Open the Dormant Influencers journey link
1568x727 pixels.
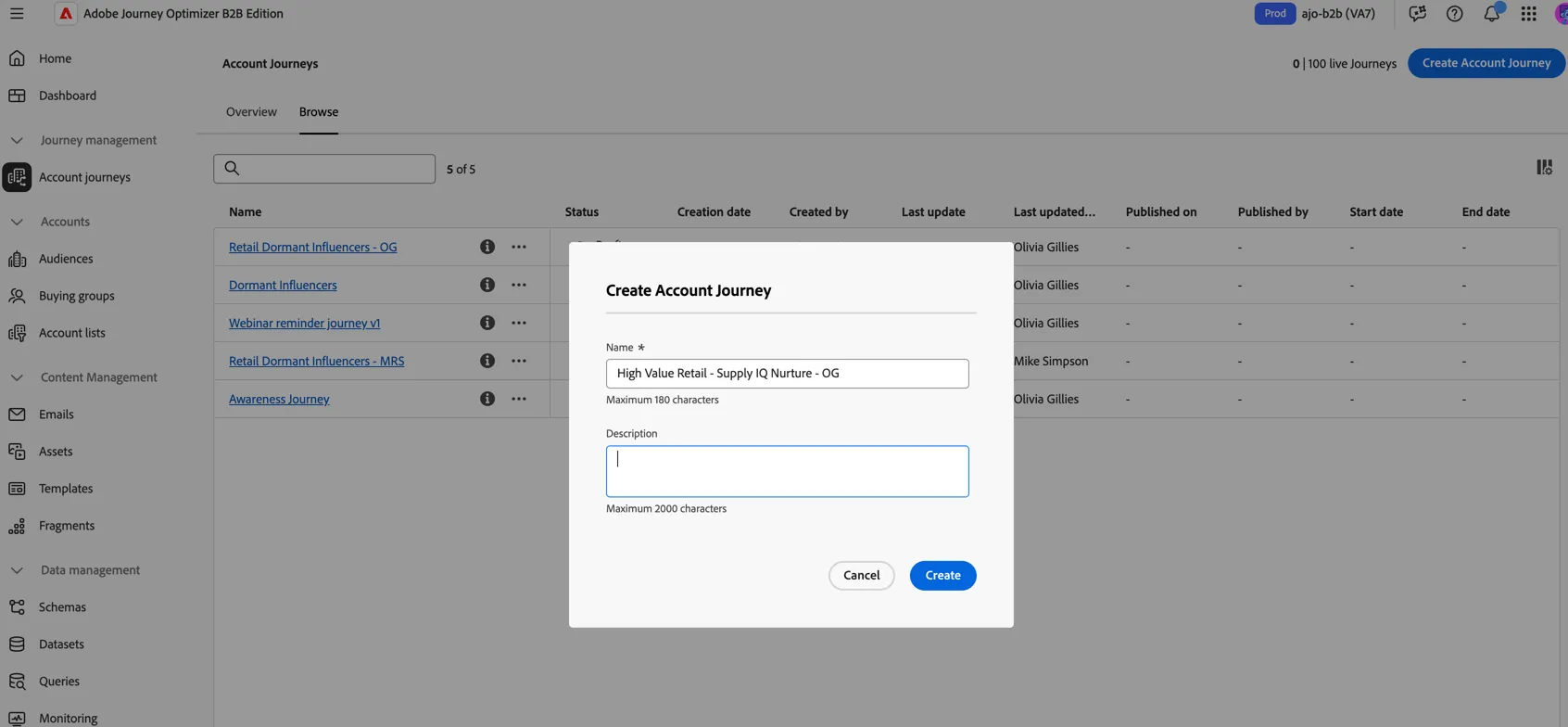tap(283, 285)
